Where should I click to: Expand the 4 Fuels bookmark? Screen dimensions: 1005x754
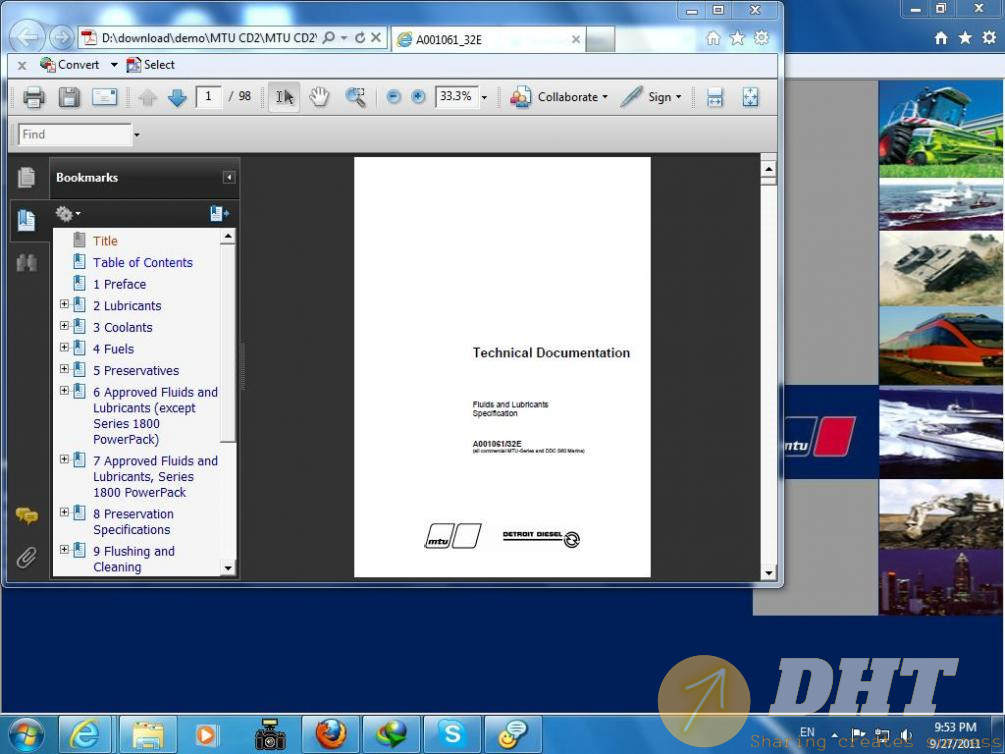click(x=64, y=348)
